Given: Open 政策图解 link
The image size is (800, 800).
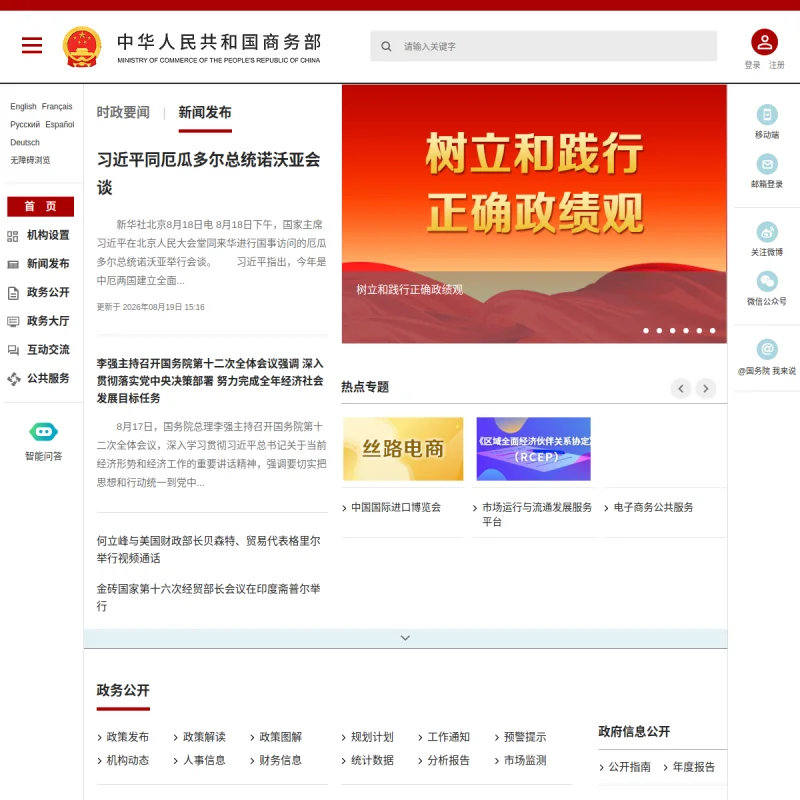Looking at the screenshot, I should [x=281, y=737].
